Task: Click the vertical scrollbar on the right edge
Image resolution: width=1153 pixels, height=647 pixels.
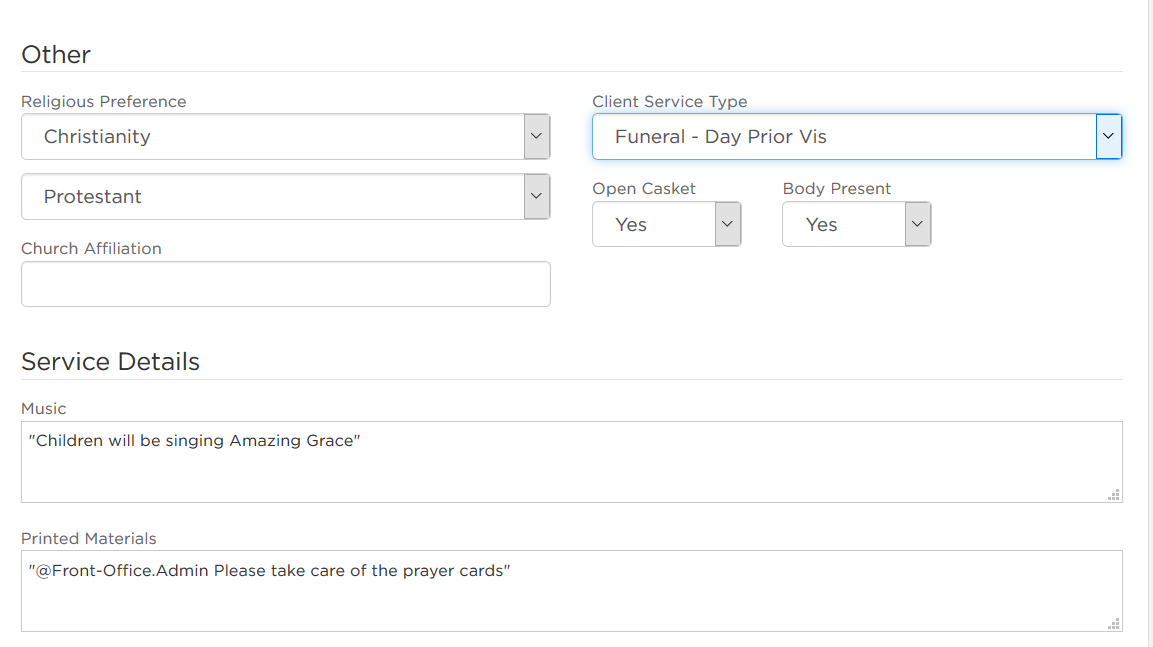Action: [x=1150, y=324]
